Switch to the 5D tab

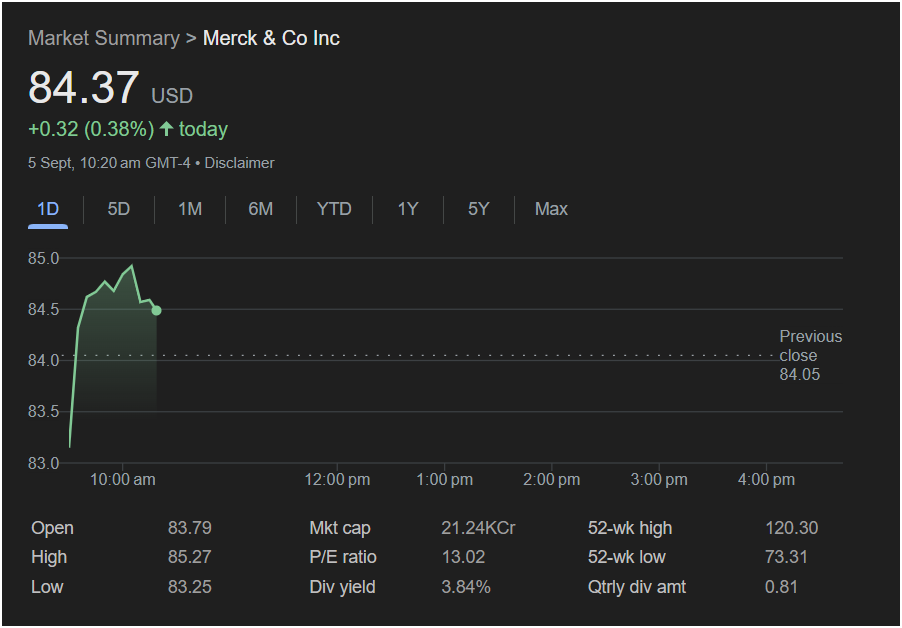point(119,209)
